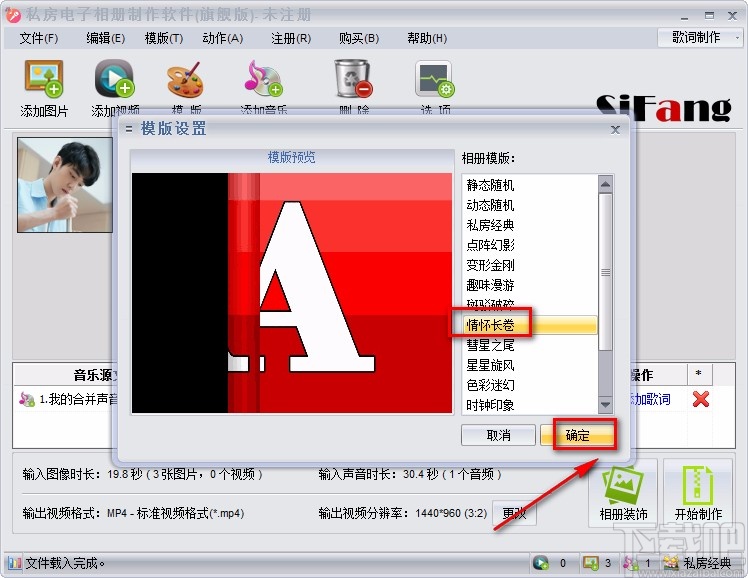748x578 pixels.
Task: Click the template list scrollbar thumb
Action: 605,272
